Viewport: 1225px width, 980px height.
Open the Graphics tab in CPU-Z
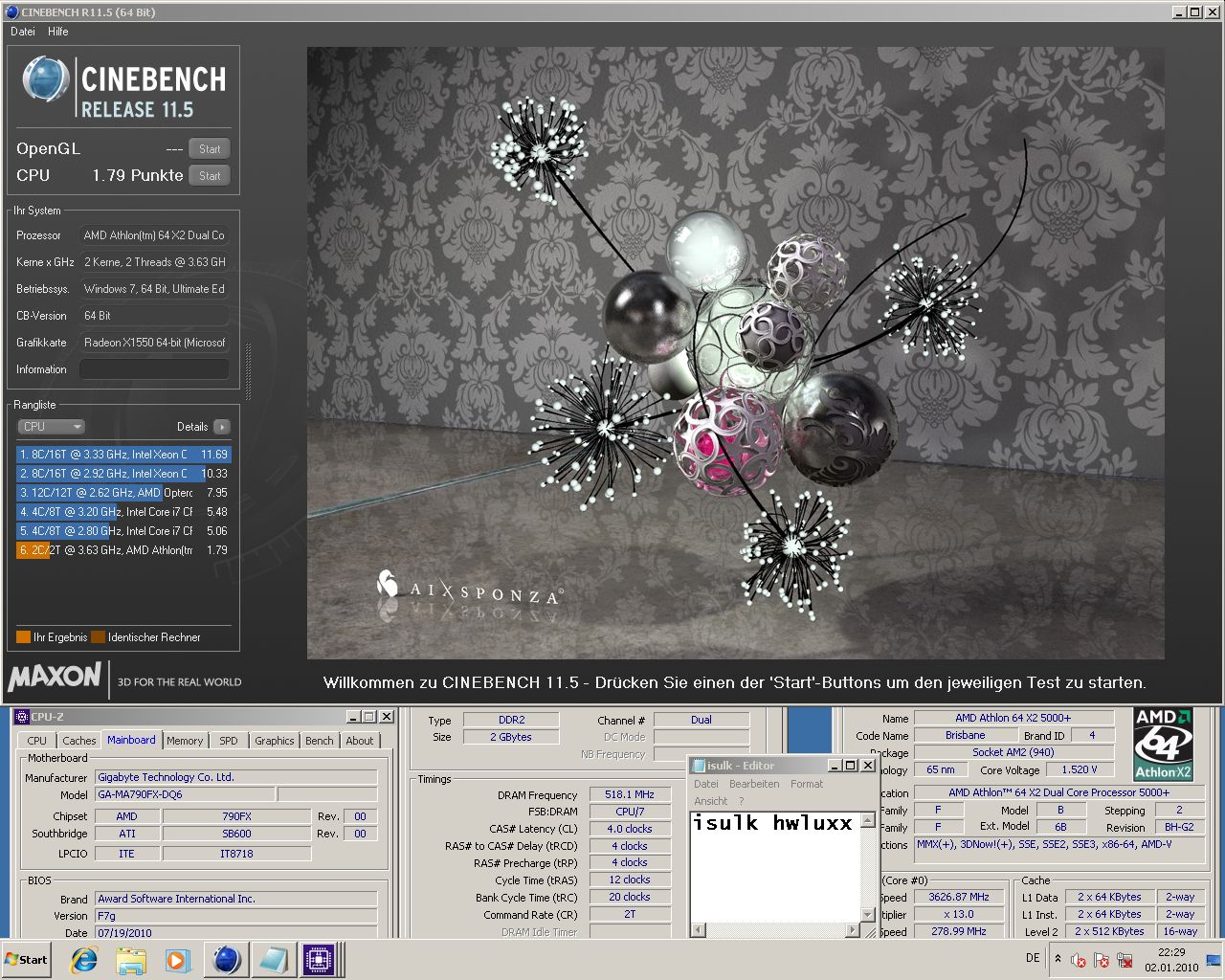[275, 741]
